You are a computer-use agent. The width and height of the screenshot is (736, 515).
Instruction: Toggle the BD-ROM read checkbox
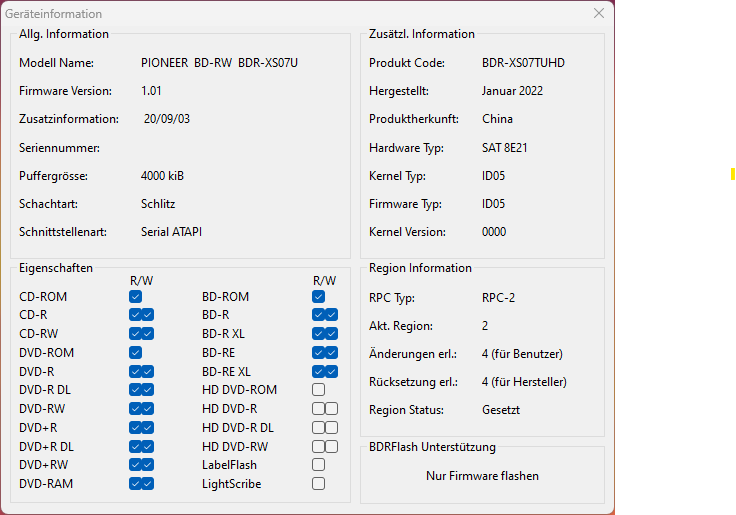click(318, 297)
